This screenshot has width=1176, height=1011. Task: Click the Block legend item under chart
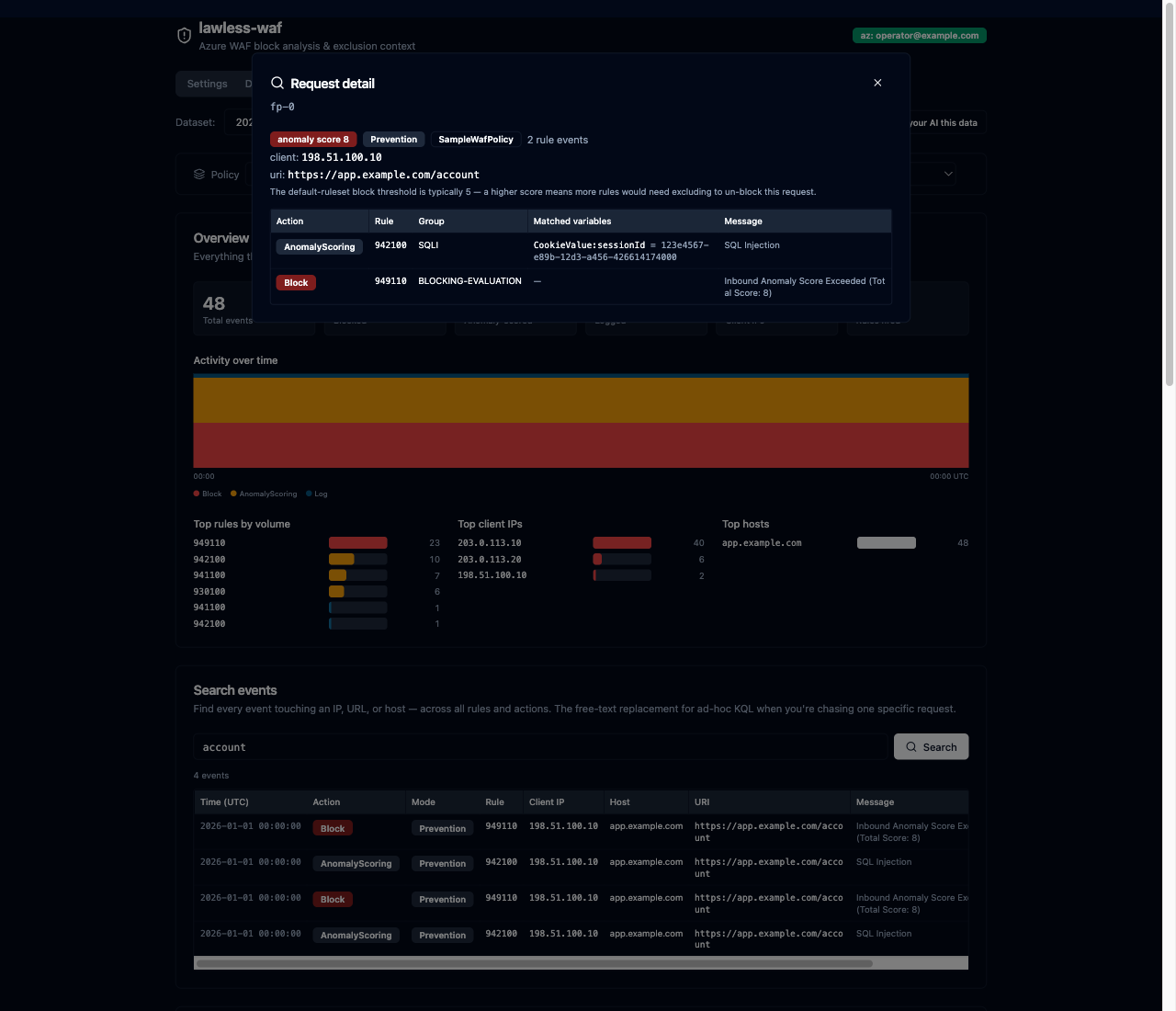(x=208, y=494)
